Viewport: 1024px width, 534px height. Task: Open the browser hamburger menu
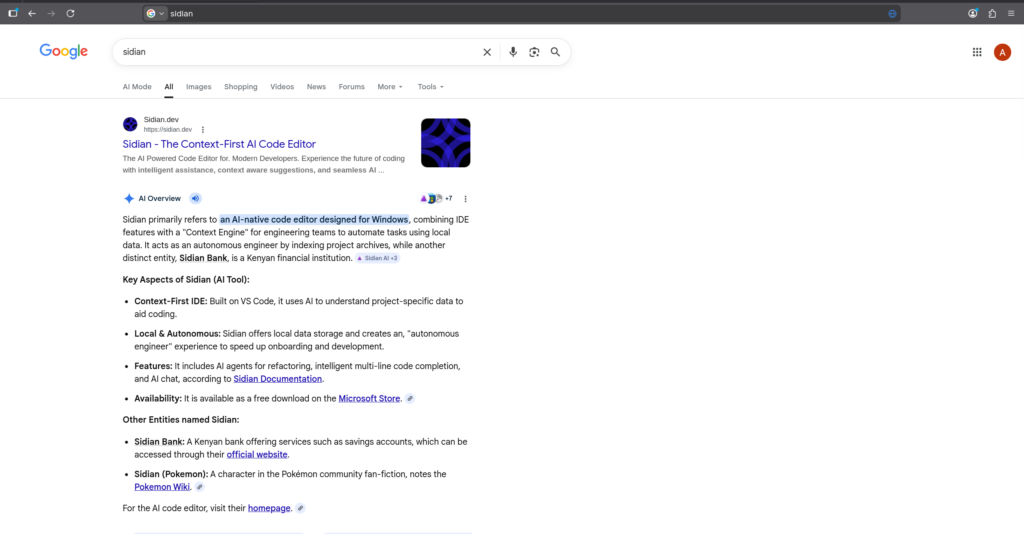tap(1011, 13)
